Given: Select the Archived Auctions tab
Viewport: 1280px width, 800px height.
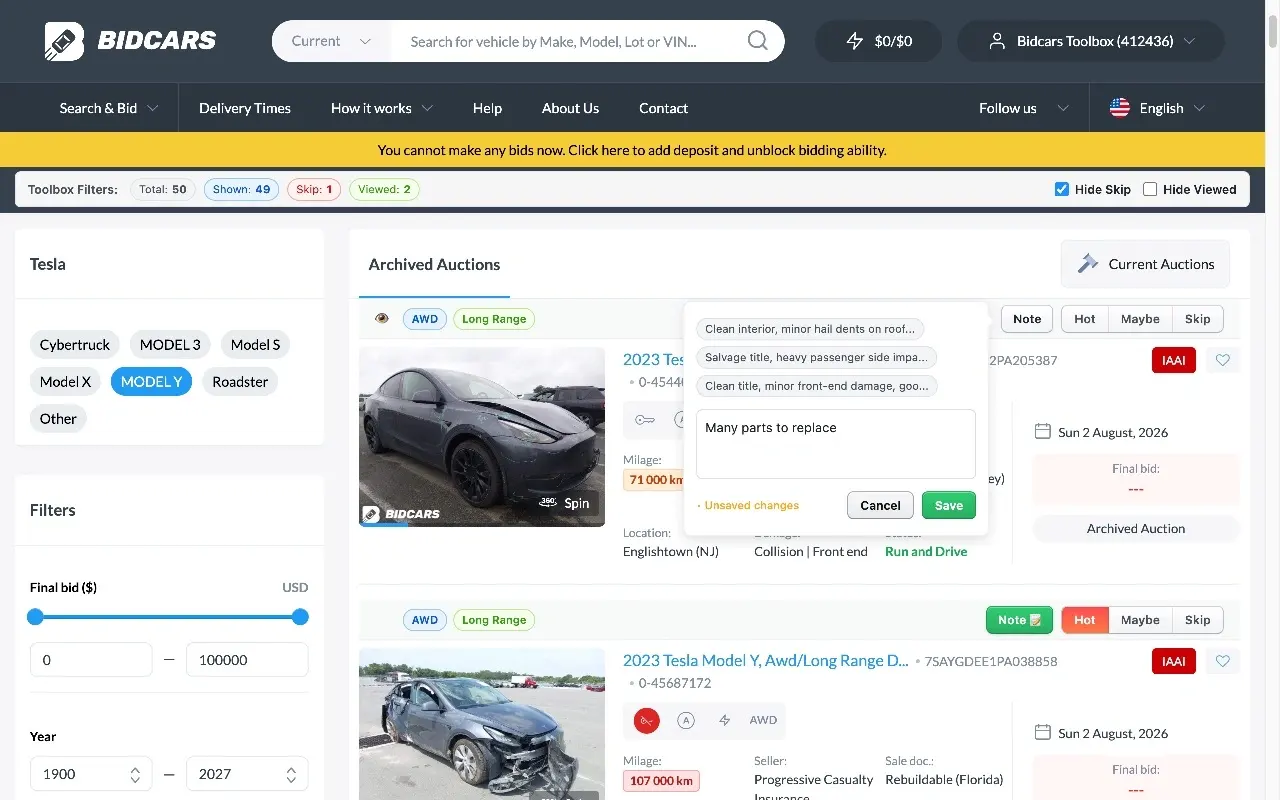Looking at the screenshot, I should [x=434, y=264].
